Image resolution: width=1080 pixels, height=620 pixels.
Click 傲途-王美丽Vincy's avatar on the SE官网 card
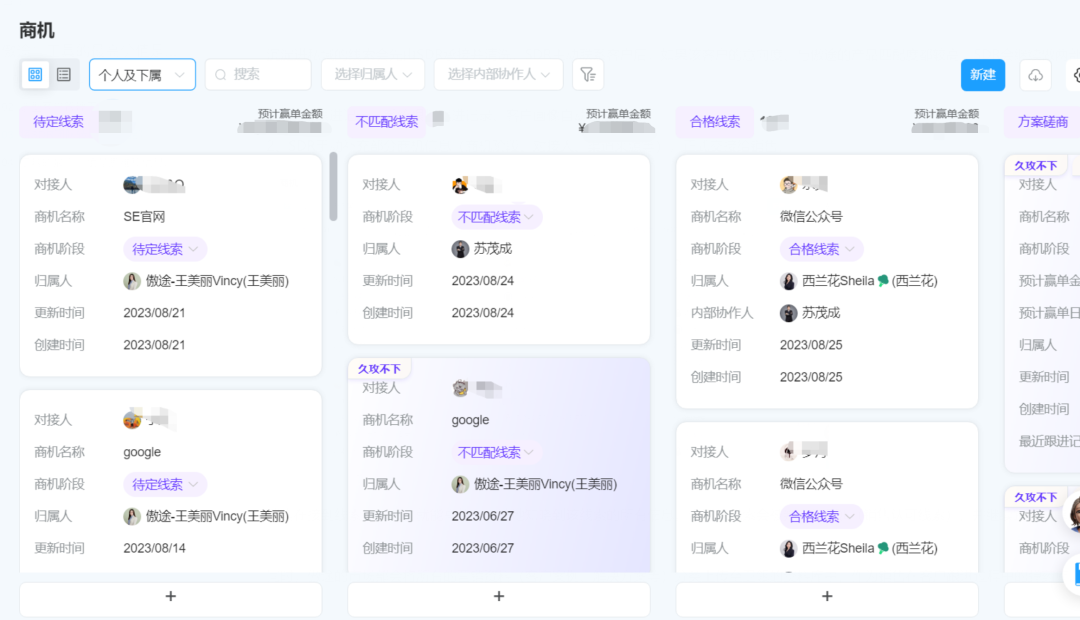tap(133, 280)
